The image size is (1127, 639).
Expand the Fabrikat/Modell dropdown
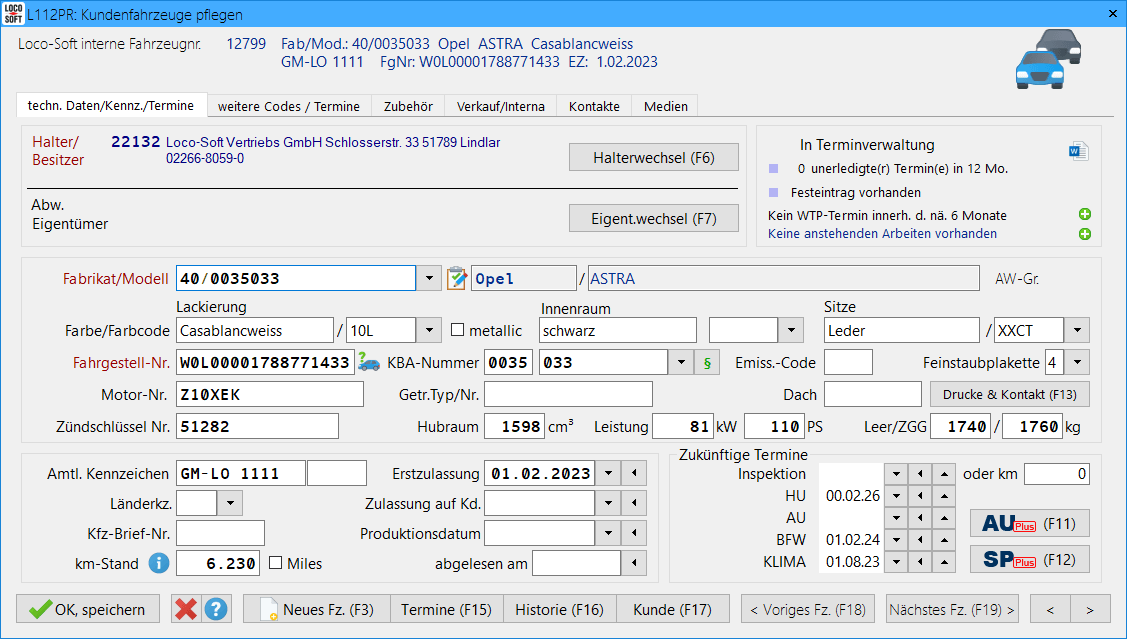(x=428, y=278)
